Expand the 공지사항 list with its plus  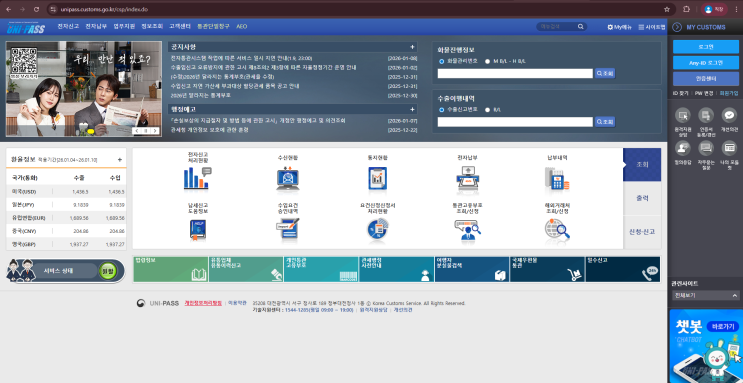412,47
